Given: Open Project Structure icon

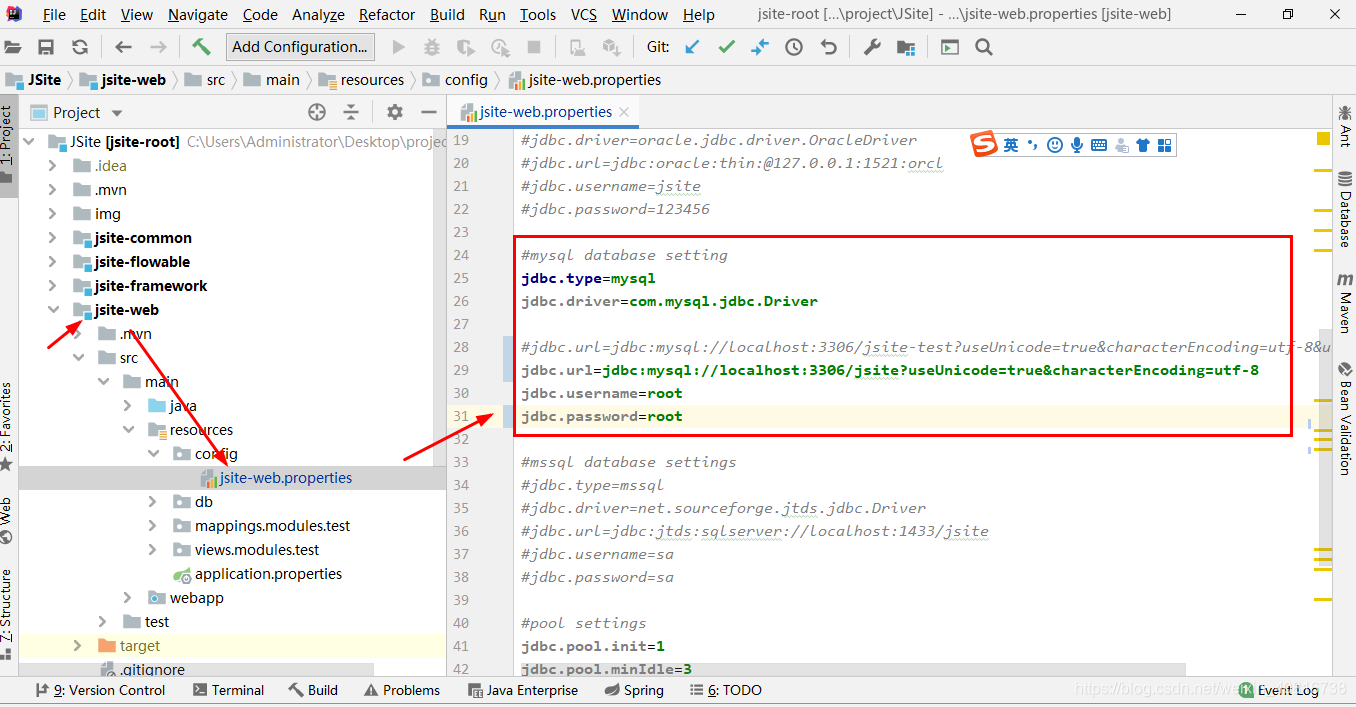Looking at the screenshot, I should pyautogui.click(x=906, y=47).
